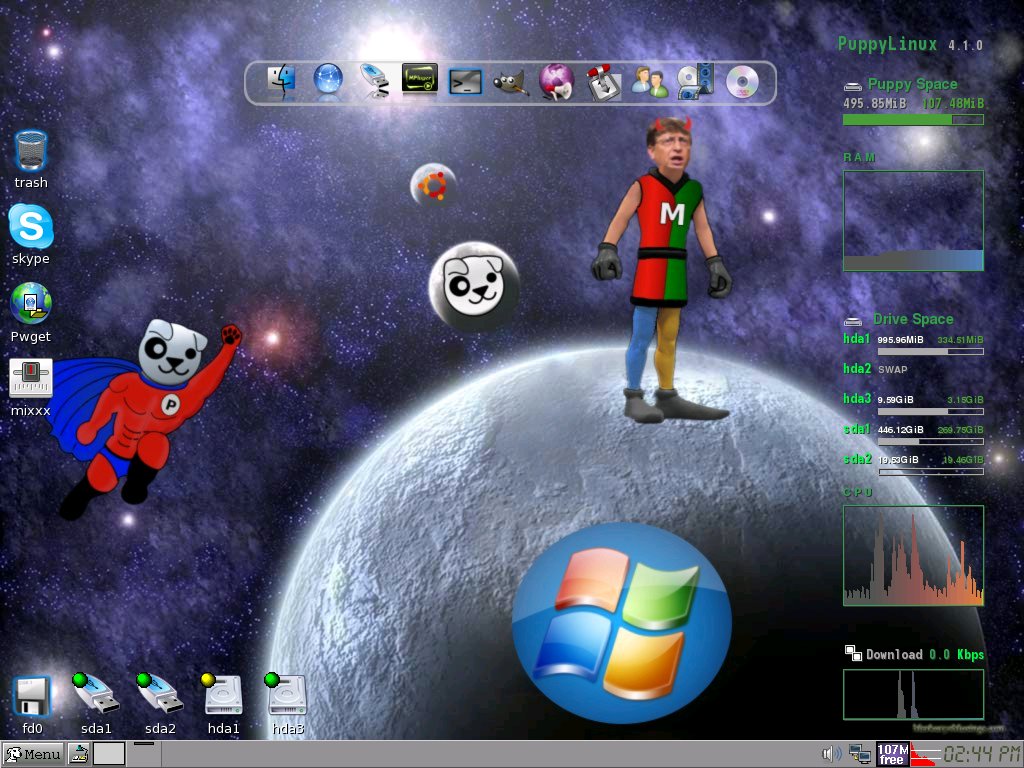Click the "Download" speed label
The image size is (1024, 768).
tap(894, 654)
